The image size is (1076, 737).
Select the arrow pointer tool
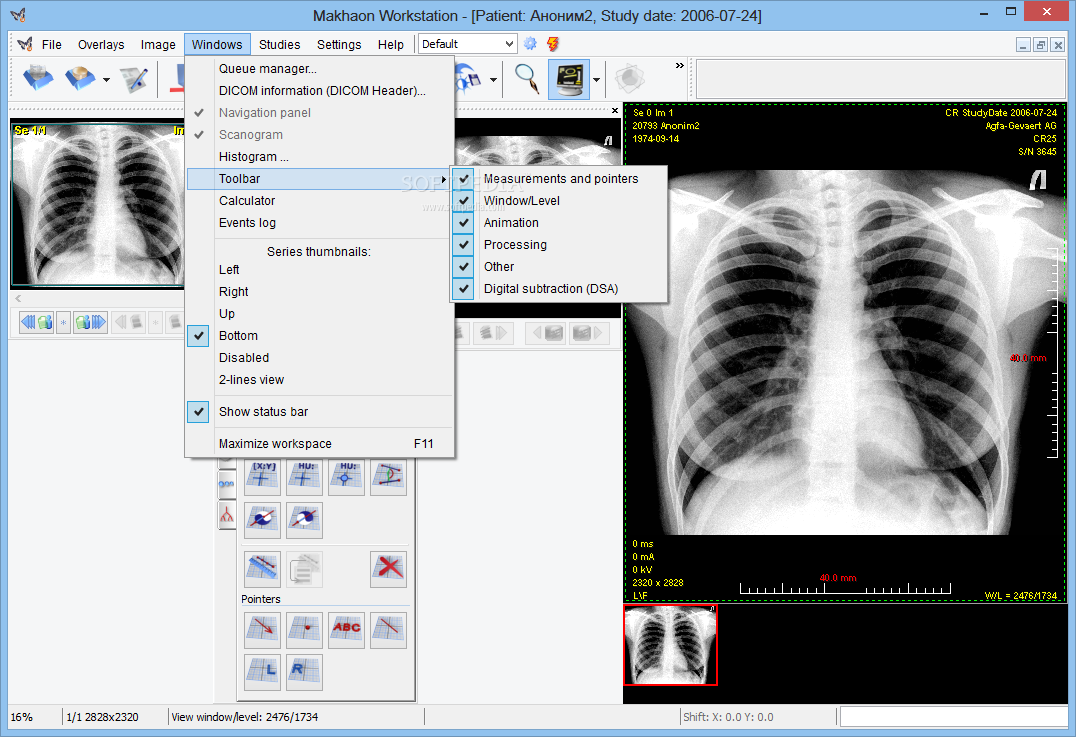pyautogui.click(x=262, y=630)
